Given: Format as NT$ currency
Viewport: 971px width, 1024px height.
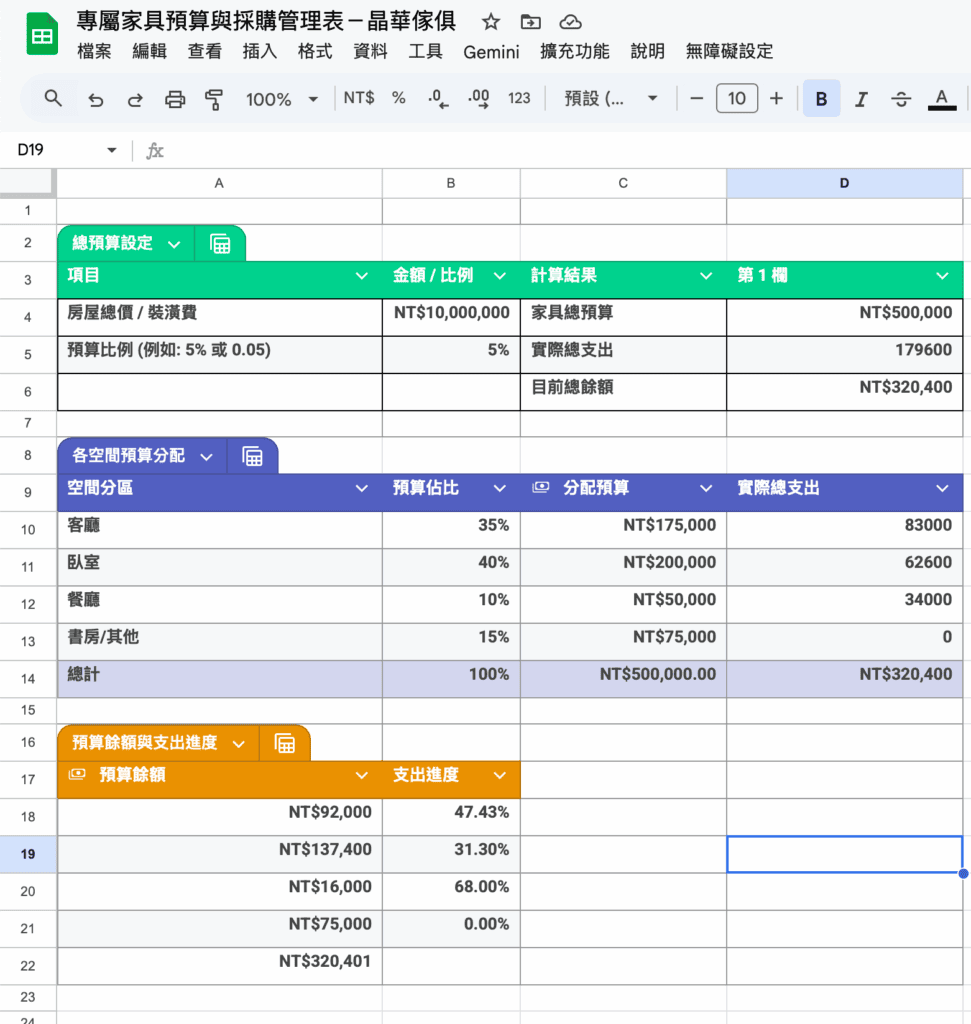Looking at the screenshot, I should [x=358, y=98].
